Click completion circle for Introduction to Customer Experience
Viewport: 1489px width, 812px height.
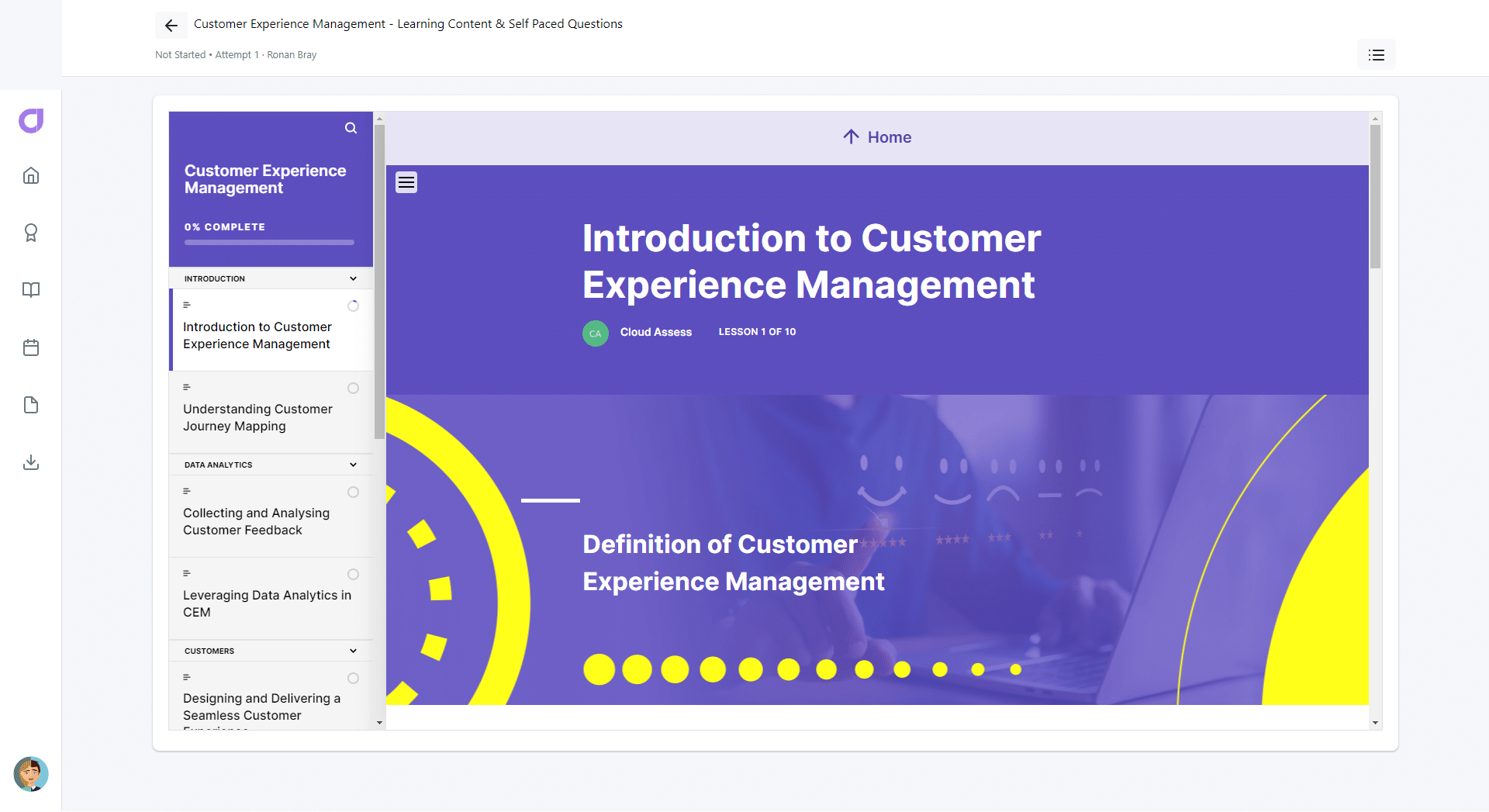(x=353, y=306)
